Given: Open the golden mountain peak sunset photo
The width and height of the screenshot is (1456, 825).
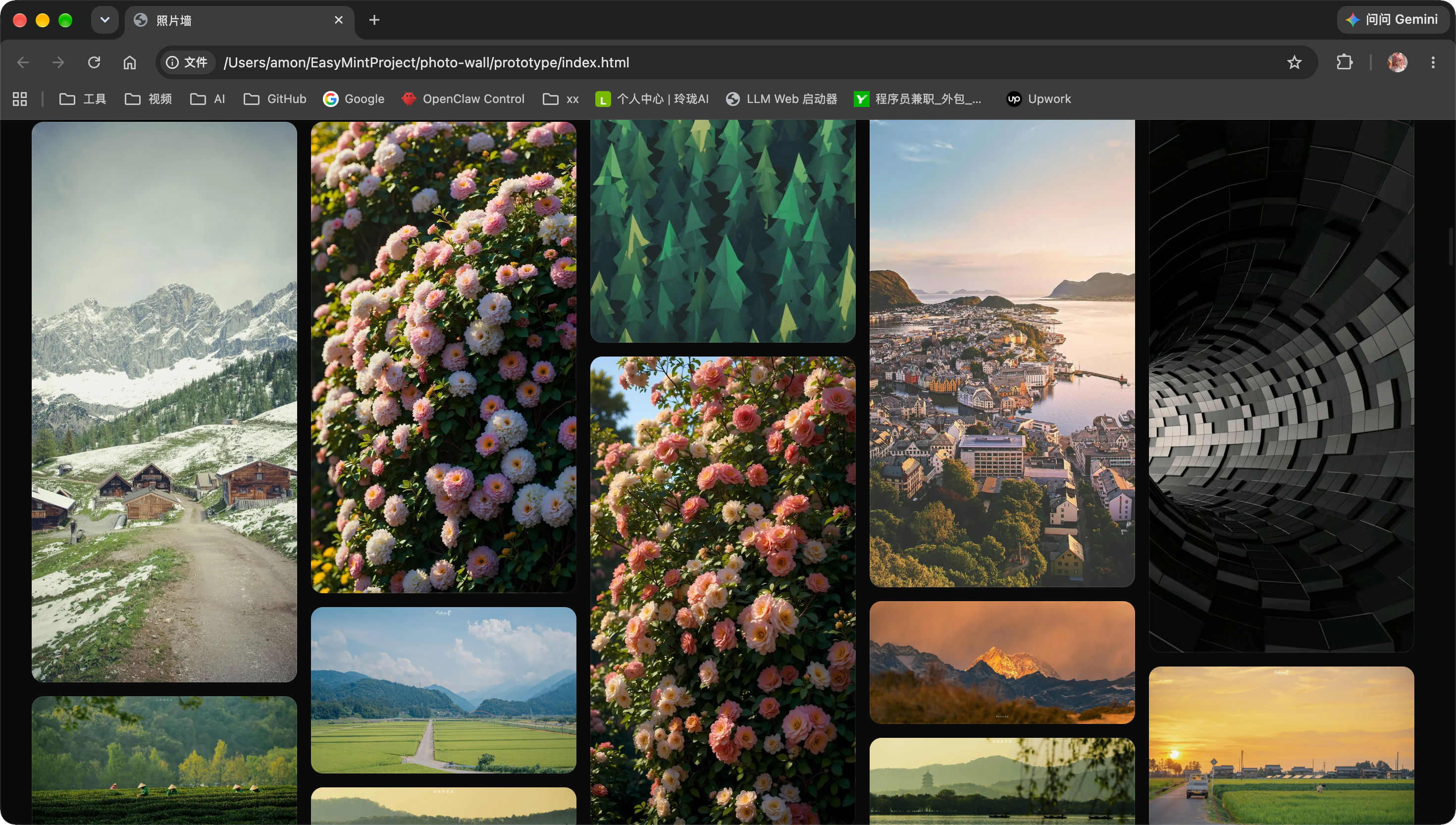Looking at the screenshot, I should tap(1002, 663).
